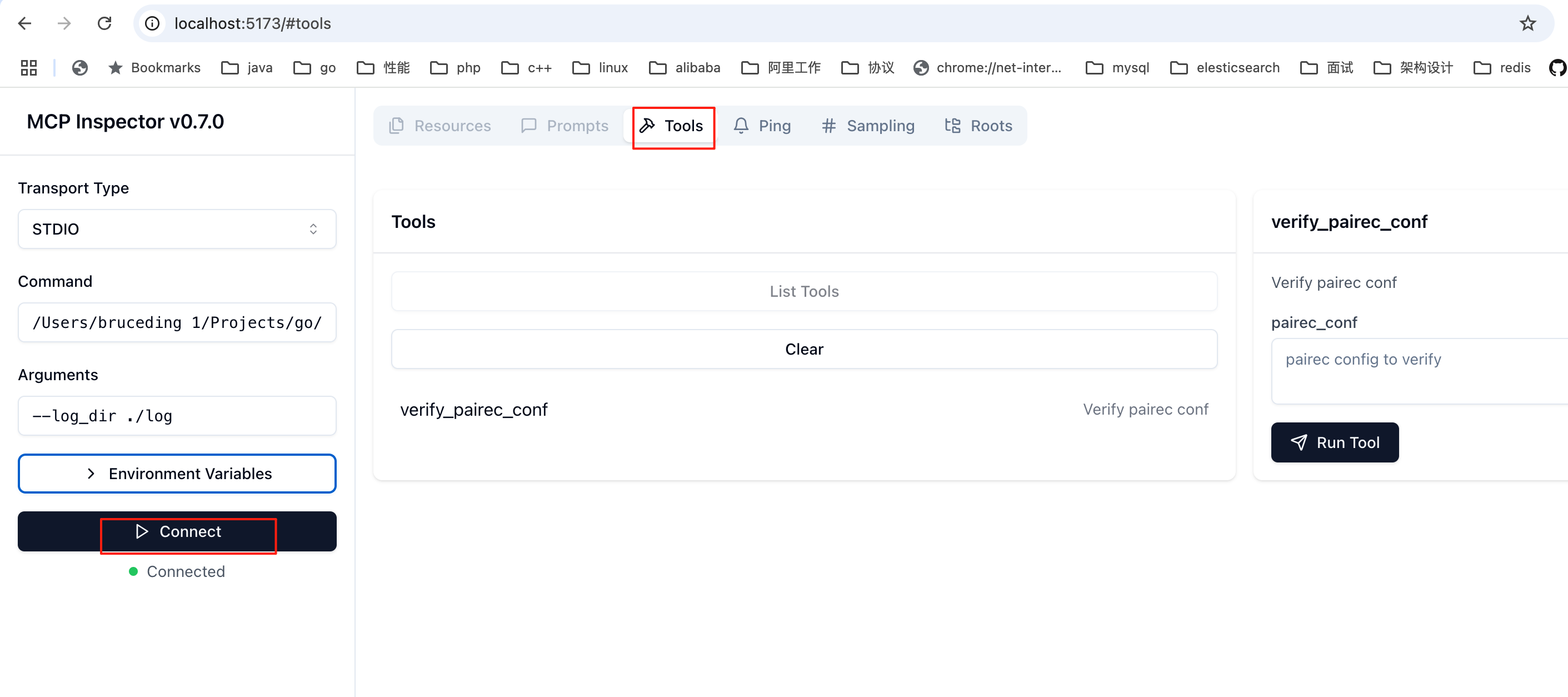Open the elesticsearch bookmarks folder
This screenshot has height=697, width=1568.
(1225, 68)
